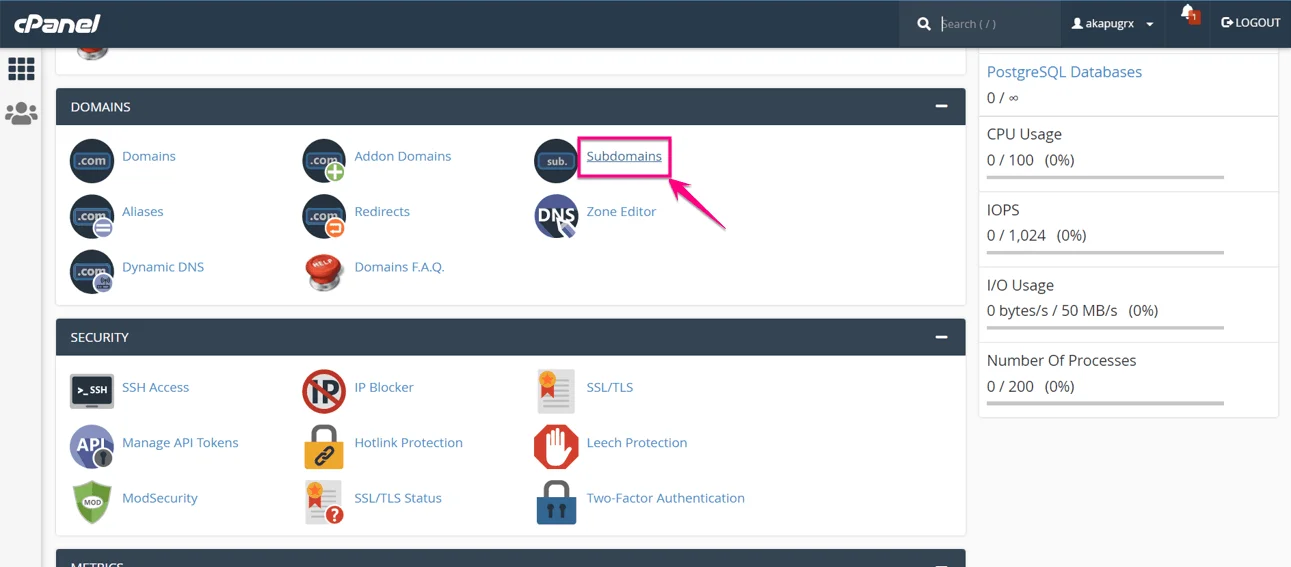
Task: Collapse the DOMAINS section
Action: coord(941,106)
